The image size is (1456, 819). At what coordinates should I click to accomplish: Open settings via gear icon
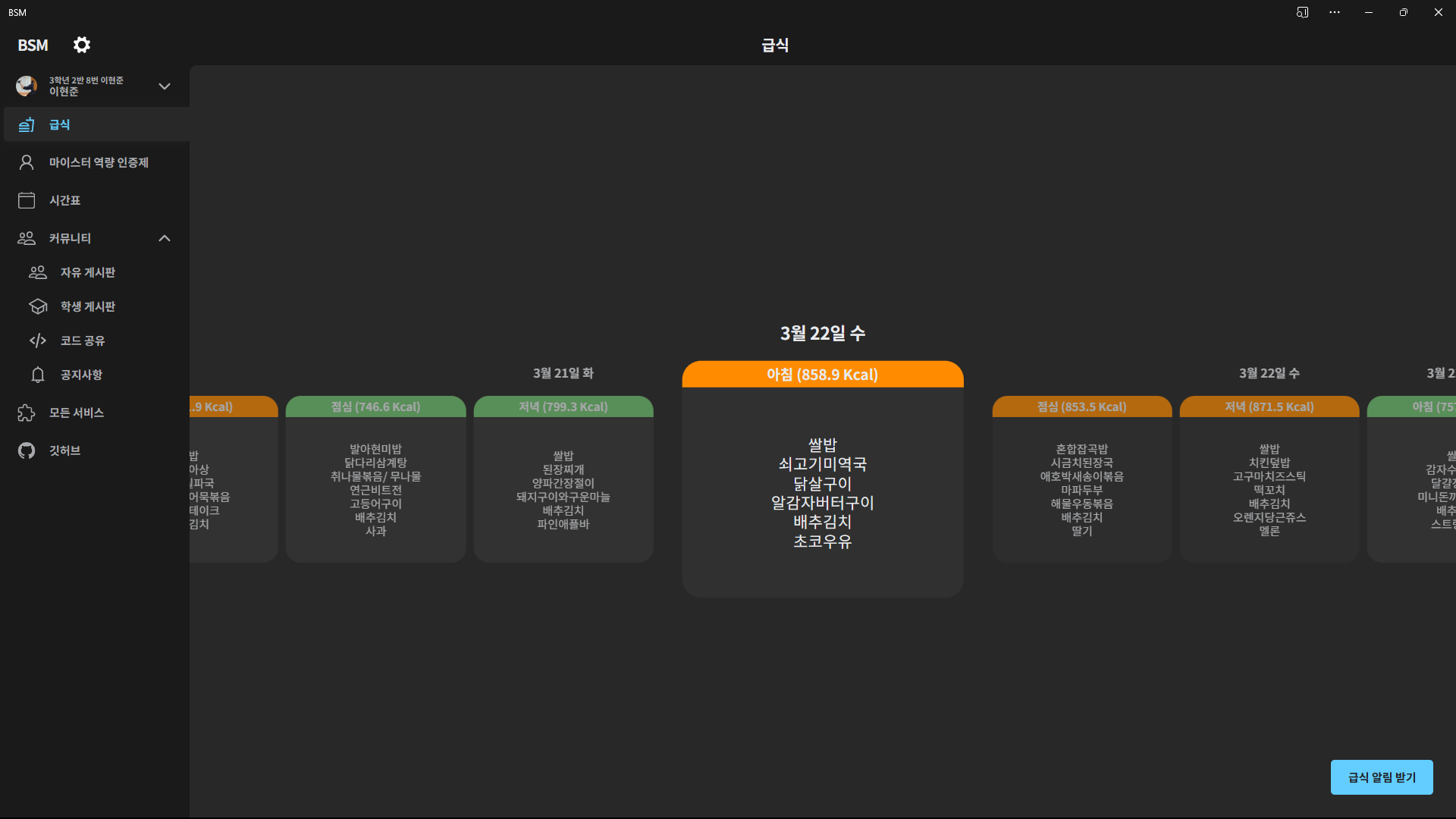coord(82,45)
